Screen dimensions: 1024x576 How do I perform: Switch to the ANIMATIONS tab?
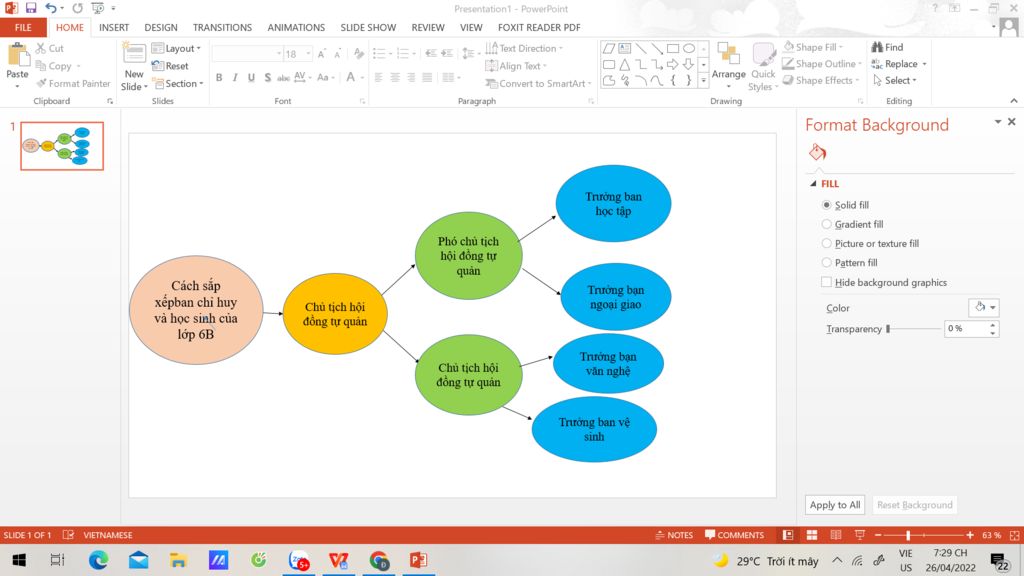tap(296, 27)
